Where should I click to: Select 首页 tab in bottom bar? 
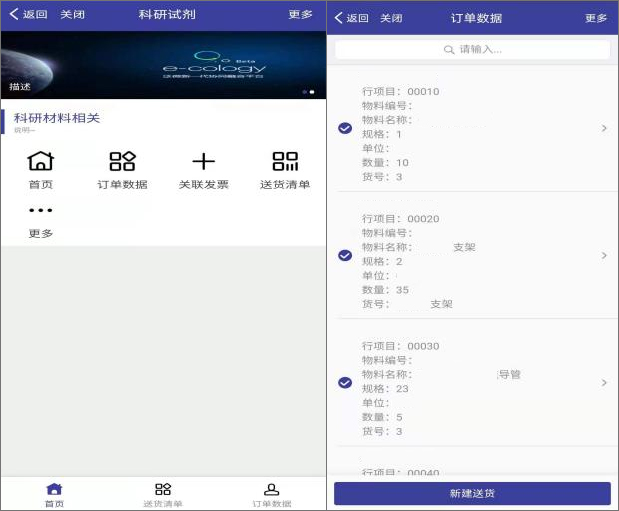54,494
